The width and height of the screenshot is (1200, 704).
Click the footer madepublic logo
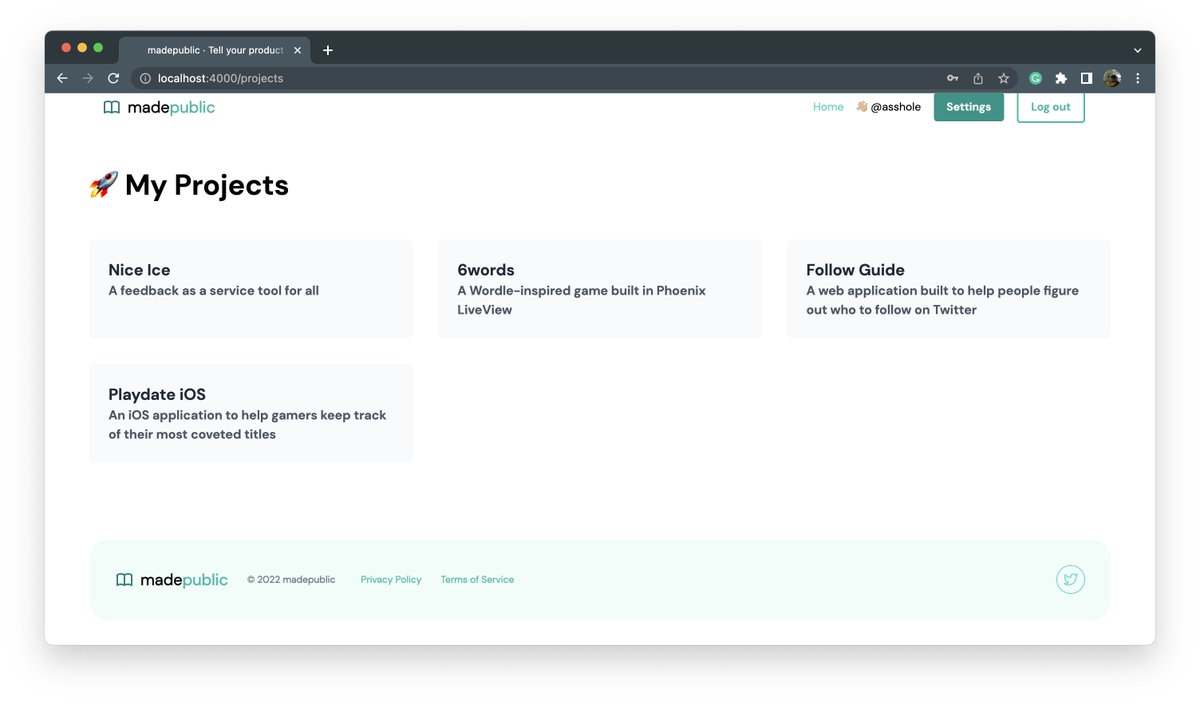coord(172,580)
